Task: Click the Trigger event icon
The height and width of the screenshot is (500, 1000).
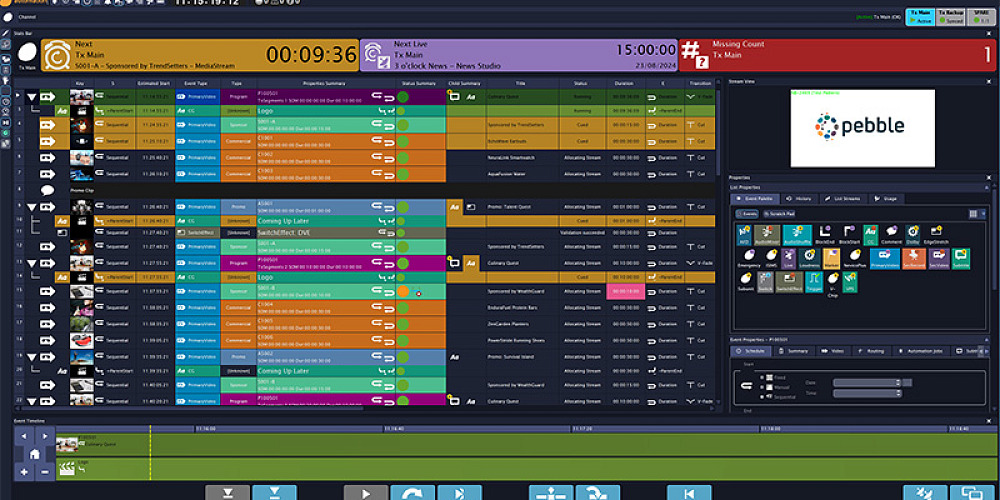Action: [x=812, y=283]
